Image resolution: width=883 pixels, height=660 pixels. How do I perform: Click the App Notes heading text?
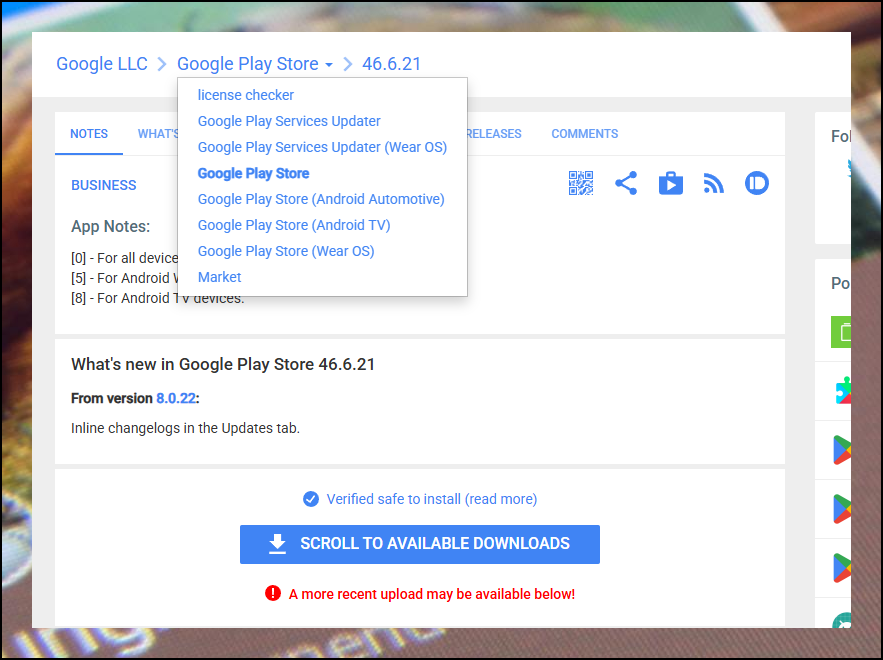(110, 226)
